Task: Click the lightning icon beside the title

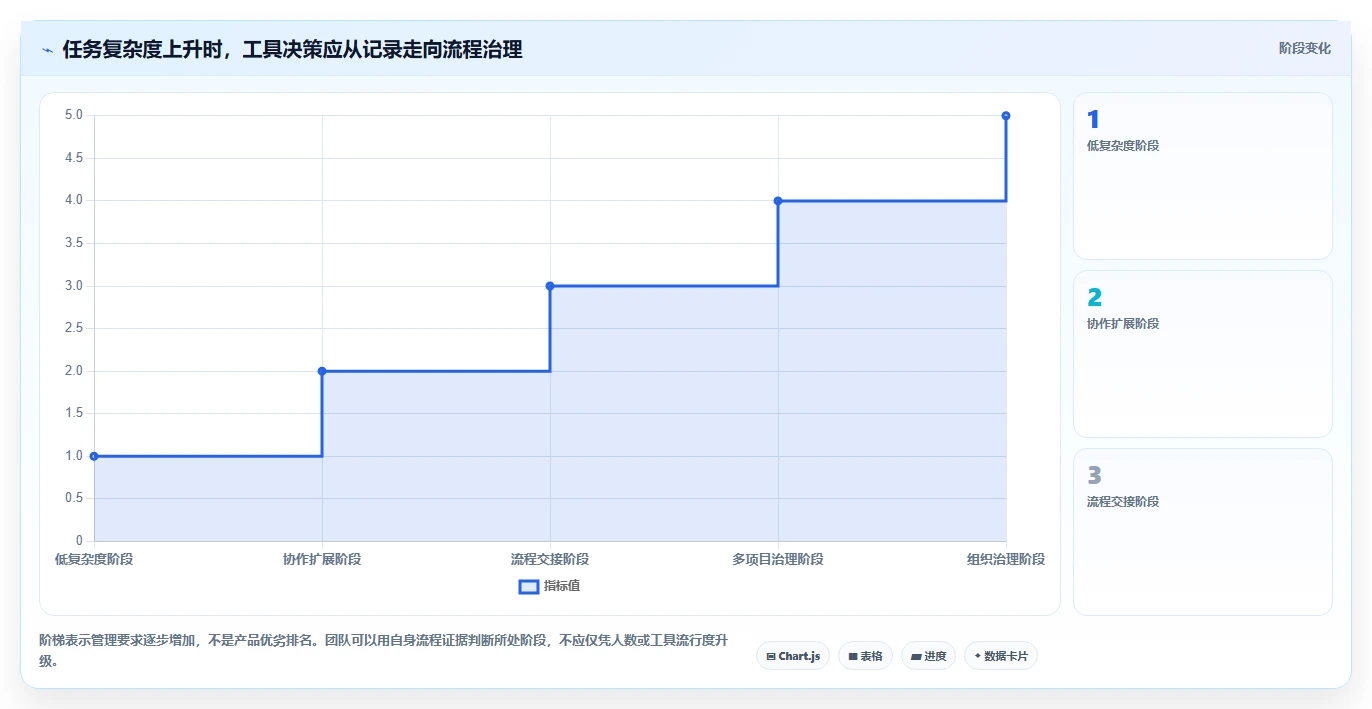Action: [47, 50]
